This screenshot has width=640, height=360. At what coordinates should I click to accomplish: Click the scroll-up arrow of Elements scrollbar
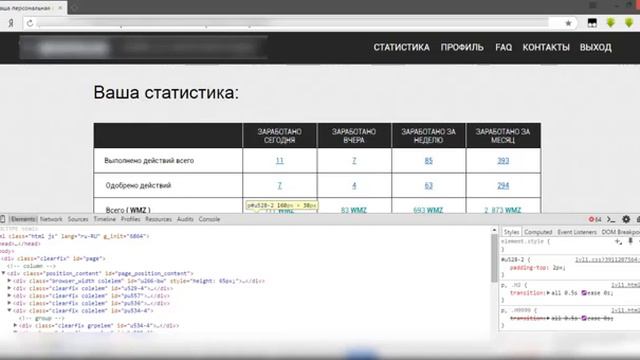pyautogui.click(x=494, y=231)
